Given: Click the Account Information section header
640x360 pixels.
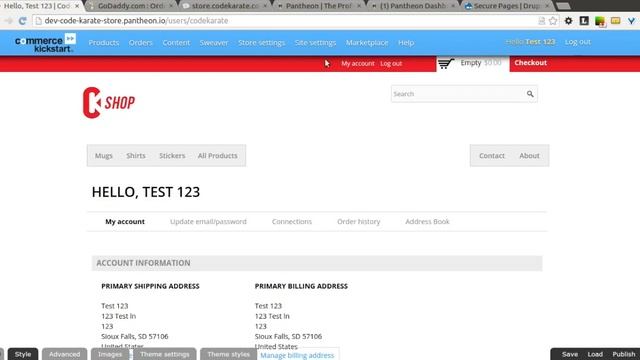Looking at the screenshot, I should coord(317,263).
